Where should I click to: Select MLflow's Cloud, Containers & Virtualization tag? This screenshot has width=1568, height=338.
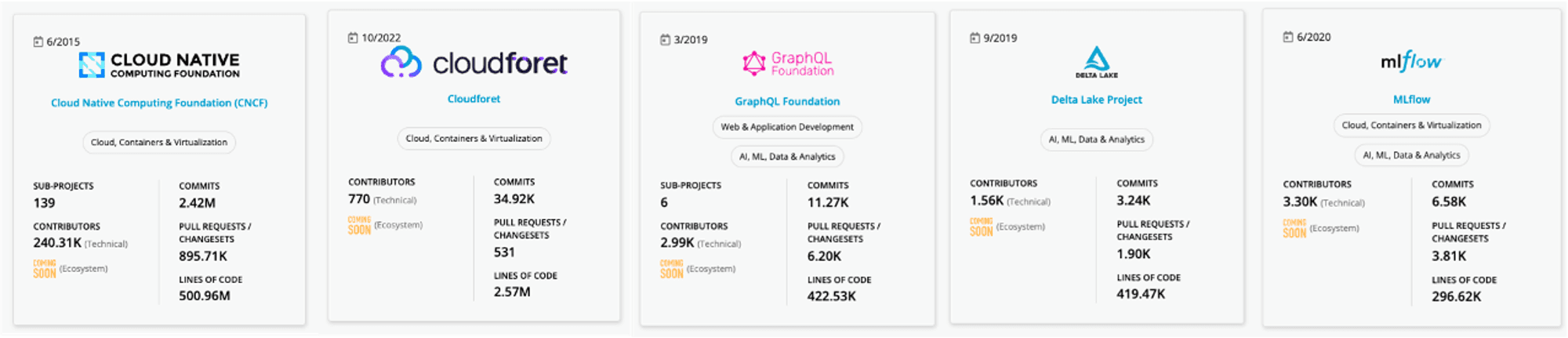tap(1411, 125)
